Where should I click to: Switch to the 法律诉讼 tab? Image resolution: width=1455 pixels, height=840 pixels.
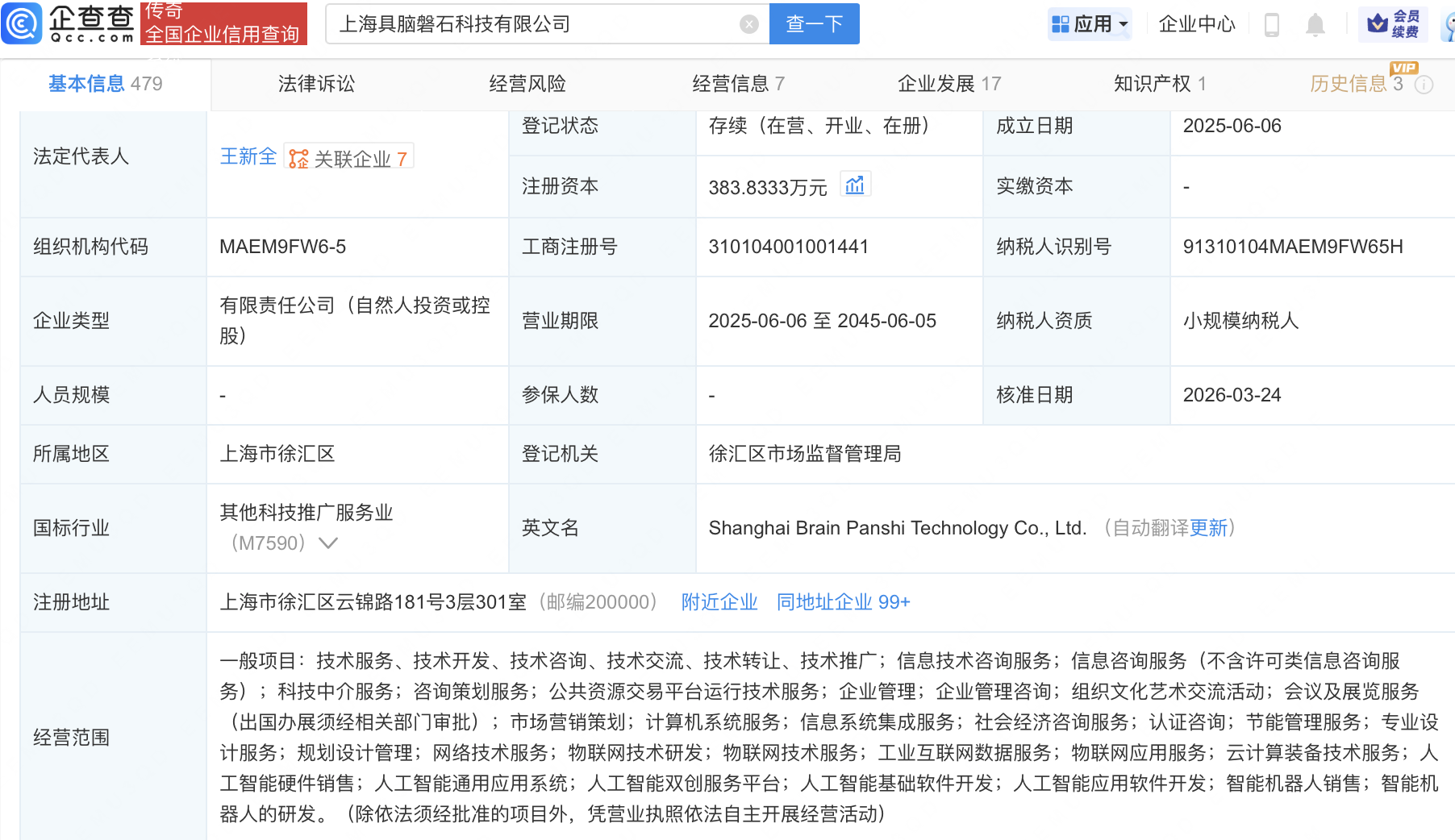pos(316,84)
